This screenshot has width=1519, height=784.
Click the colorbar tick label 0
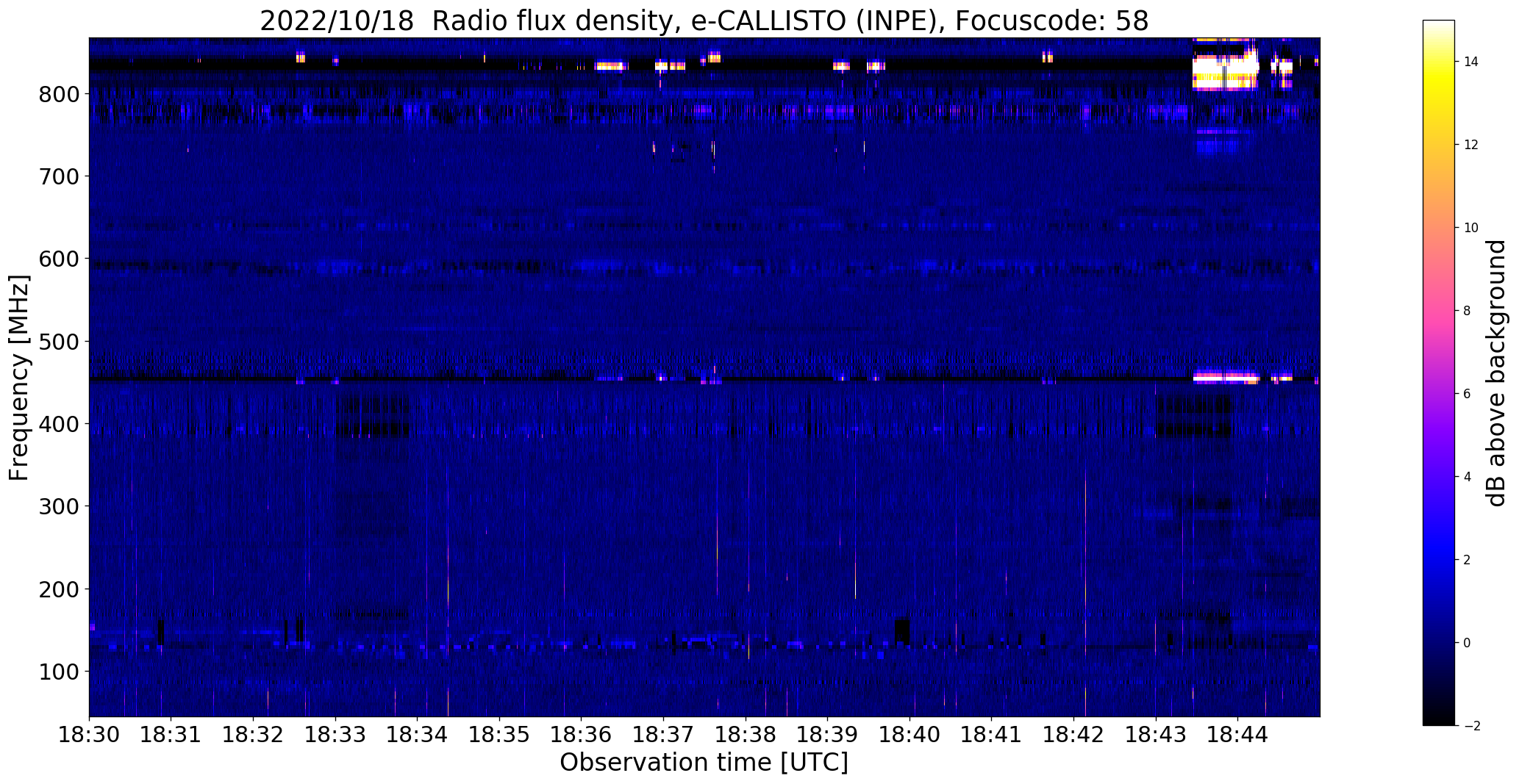click(1467, 643)
